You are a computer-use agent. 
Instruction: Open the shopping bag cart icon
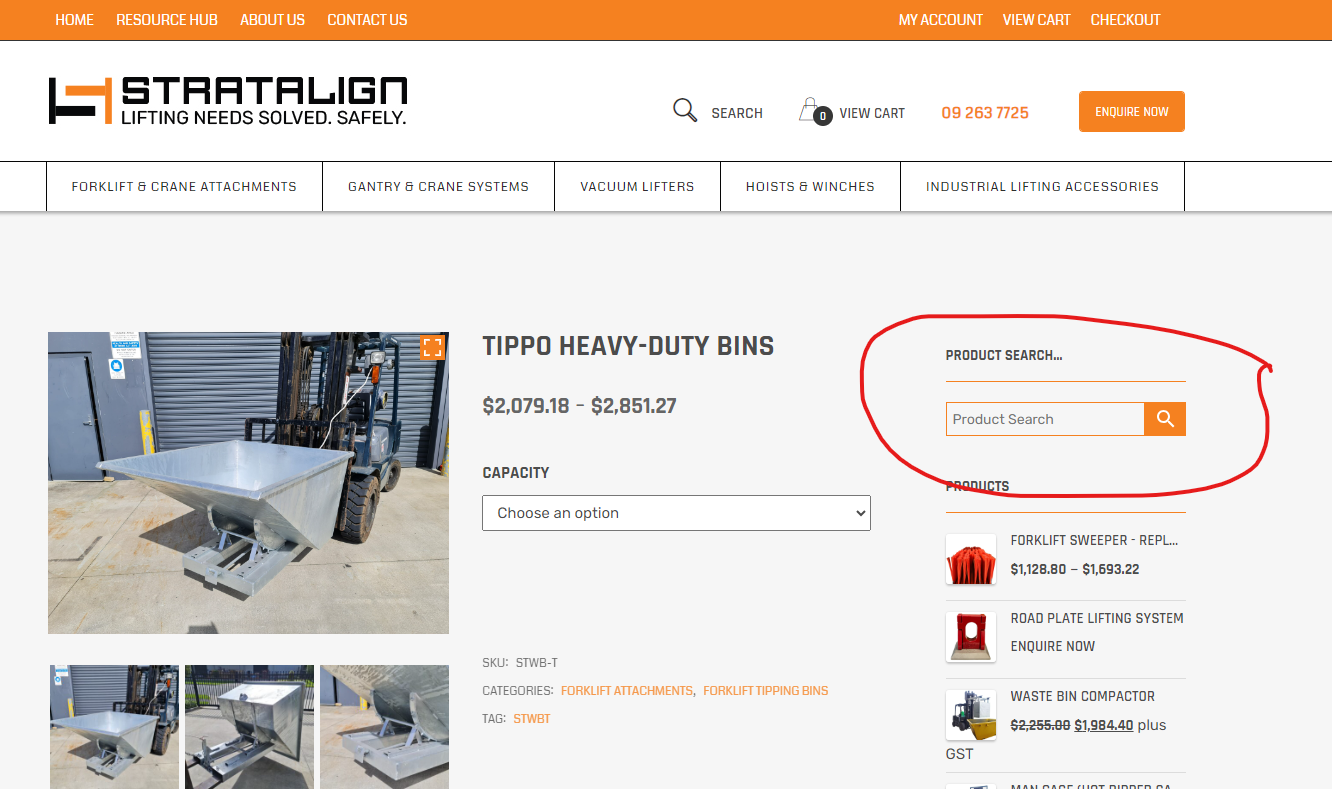(x=813, y=111)
